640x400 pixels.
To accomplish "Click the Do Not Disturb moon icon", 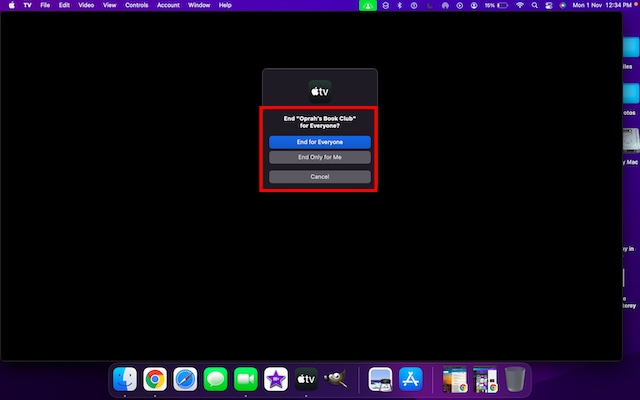I will click(x=429, y=5).
